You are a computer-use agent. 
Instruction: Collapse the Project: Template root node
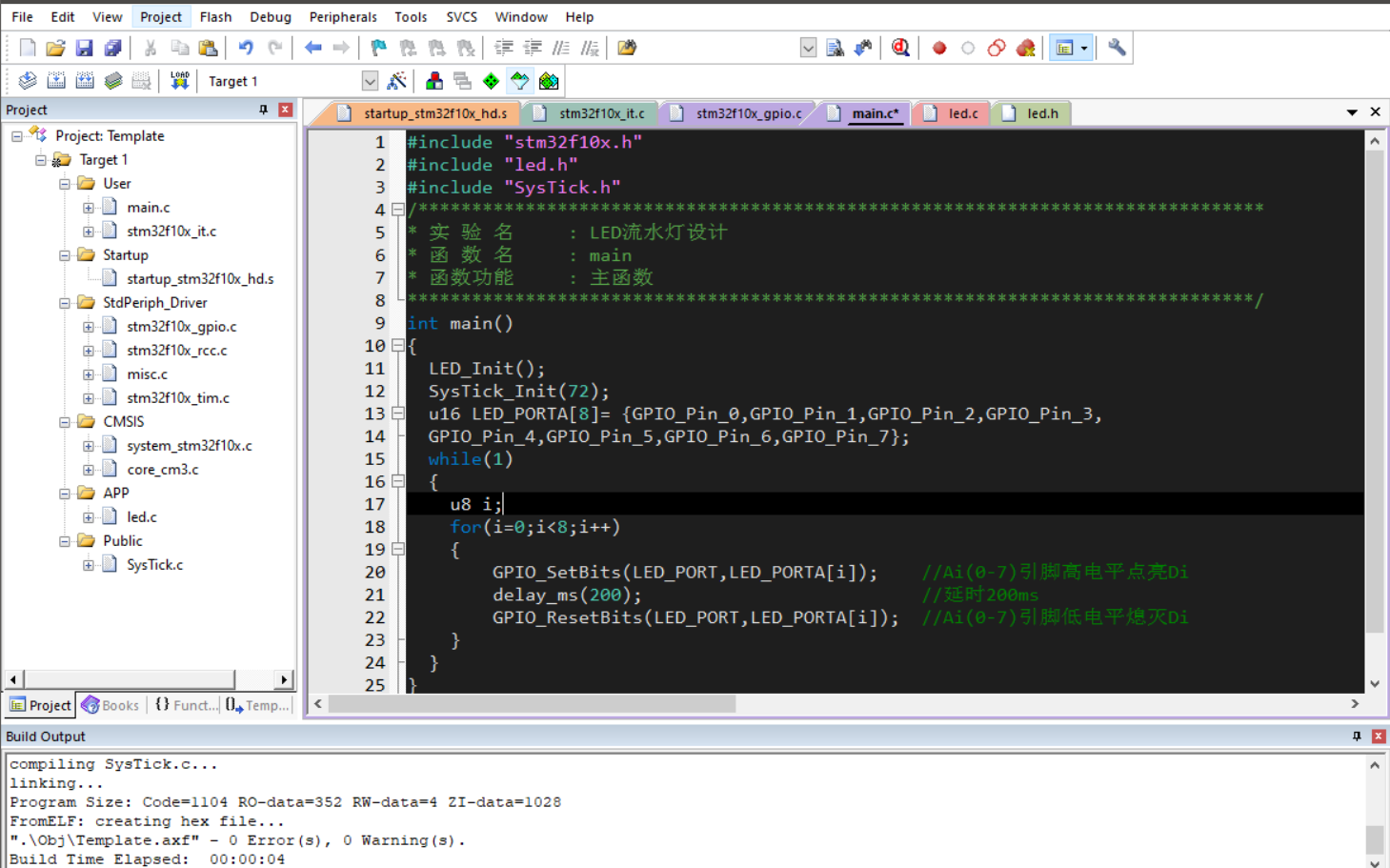17,136
